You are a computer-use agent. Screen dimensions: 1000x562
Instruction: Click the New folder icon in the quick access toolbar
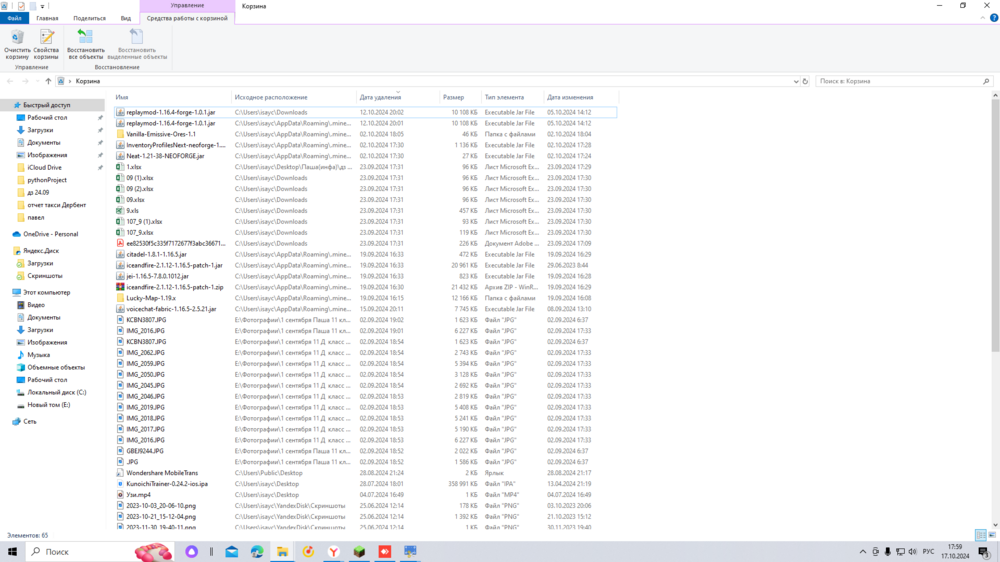[x=33, y=6]
